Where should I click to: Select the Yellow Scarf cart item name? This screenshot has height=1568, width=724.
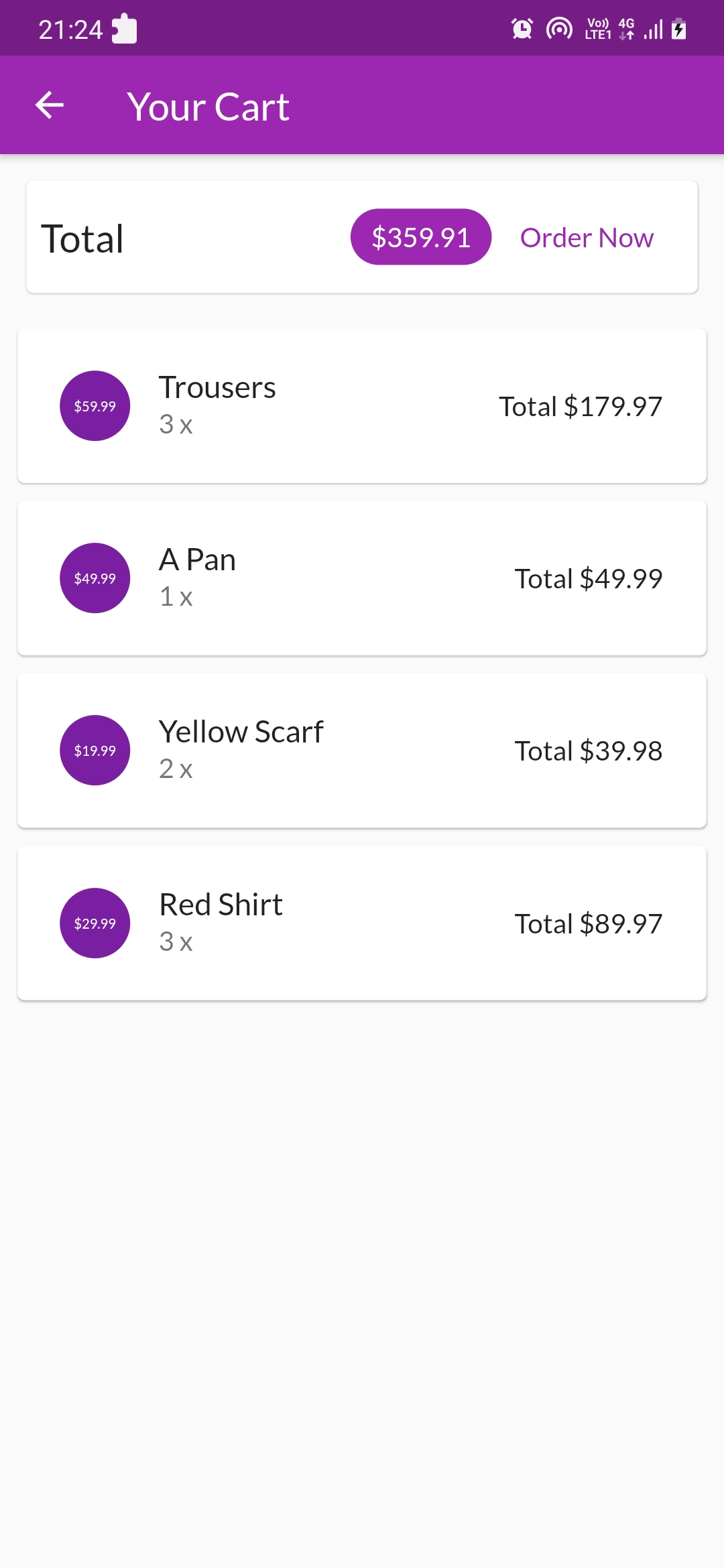pos(241,732)
